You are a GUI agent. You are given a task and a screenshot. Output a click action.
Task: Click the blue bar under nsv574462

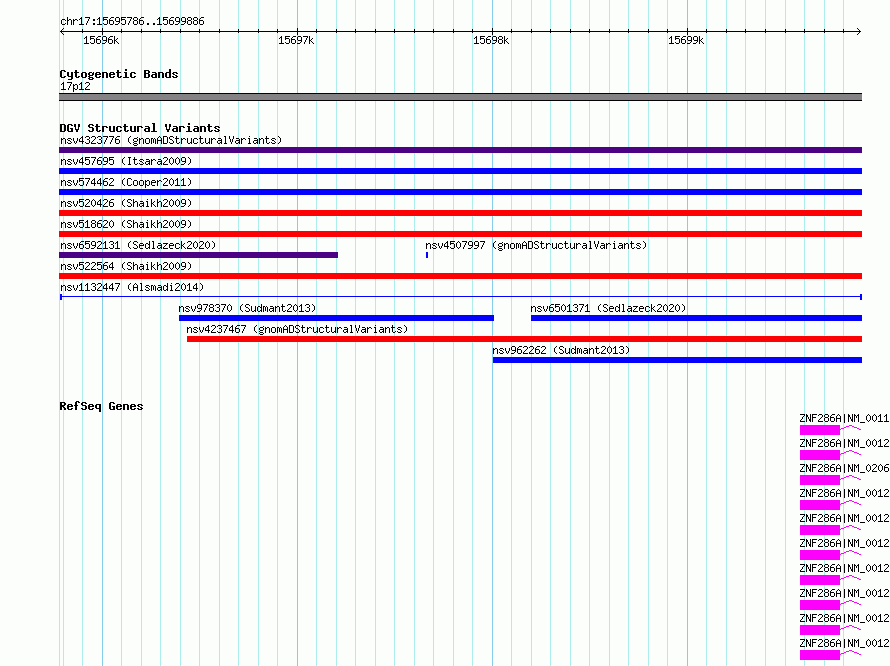460,192
